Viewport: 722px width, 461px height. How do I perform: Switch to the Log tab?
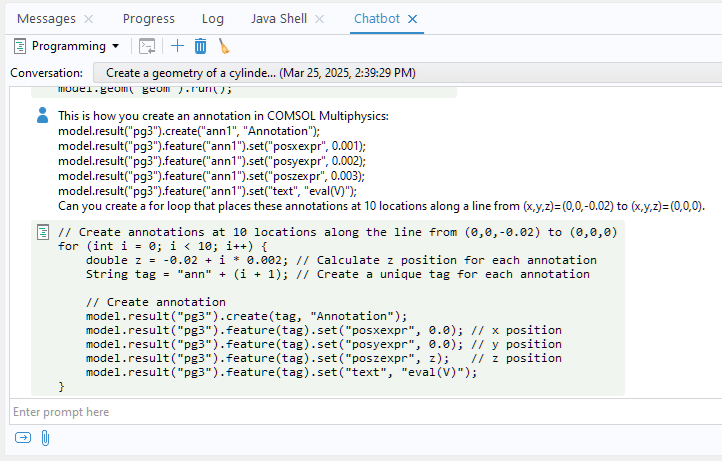pyautogui.click(x=212, y=19)
